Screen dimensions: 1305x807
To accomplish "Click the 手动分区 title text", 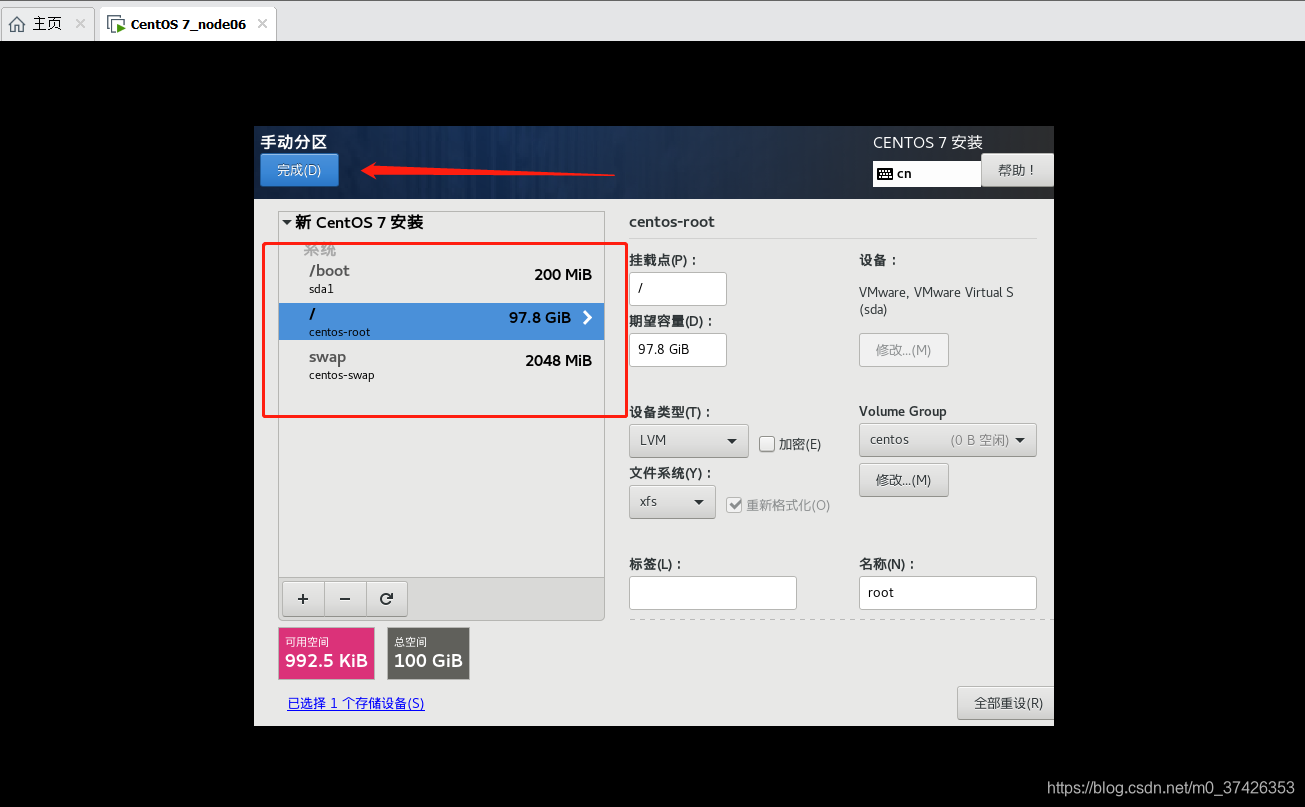I will 294,142.
